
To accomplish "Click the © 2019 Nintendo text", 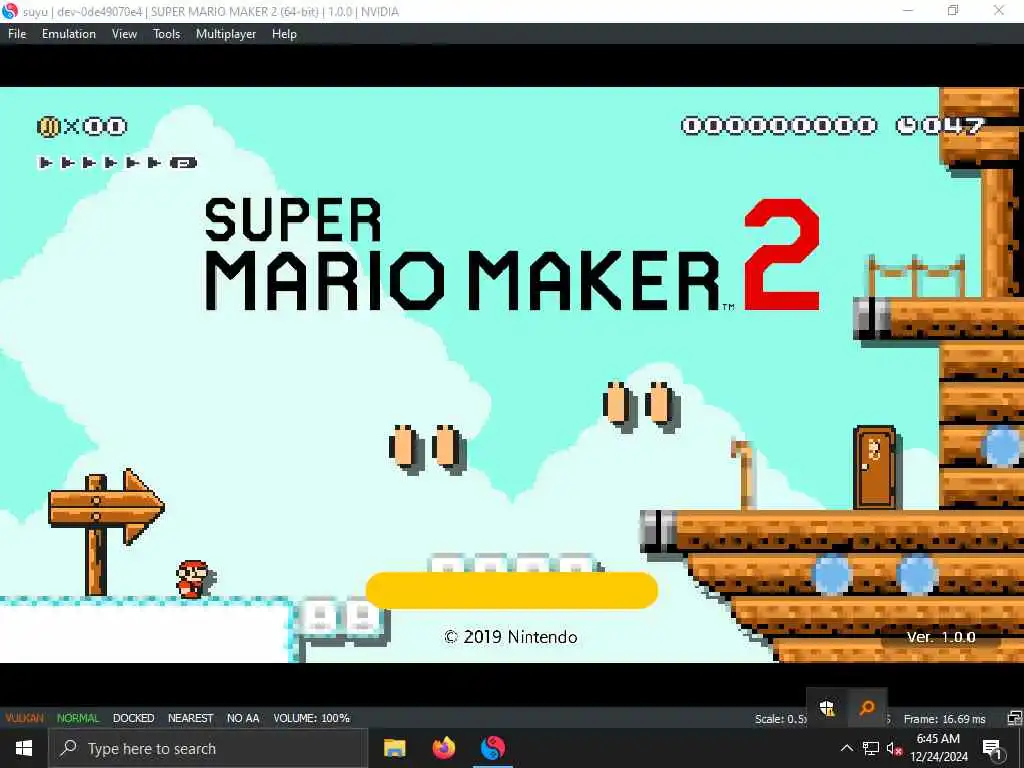I will (x=511, y=637).
